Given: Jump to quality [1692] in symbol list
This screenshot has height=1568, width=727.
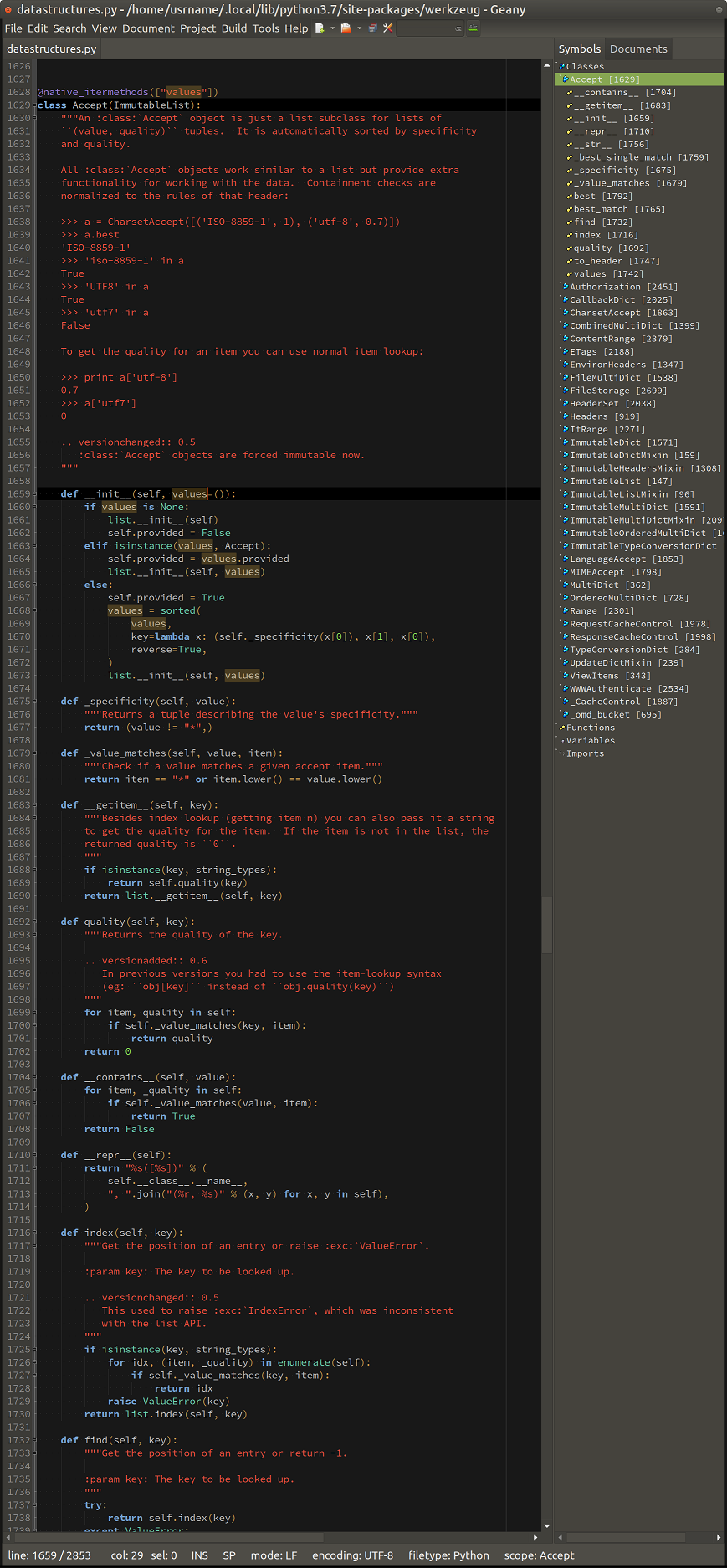Looking at the screenshot, I should tap(611, 248).
